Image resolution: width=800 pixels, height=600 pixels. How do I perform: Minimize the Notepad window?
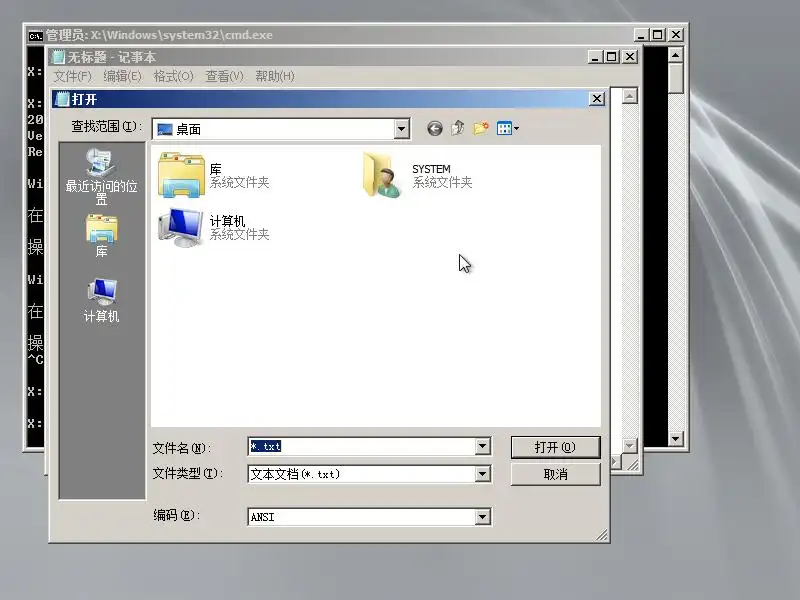pyautogui.click(x=595, y=57)
